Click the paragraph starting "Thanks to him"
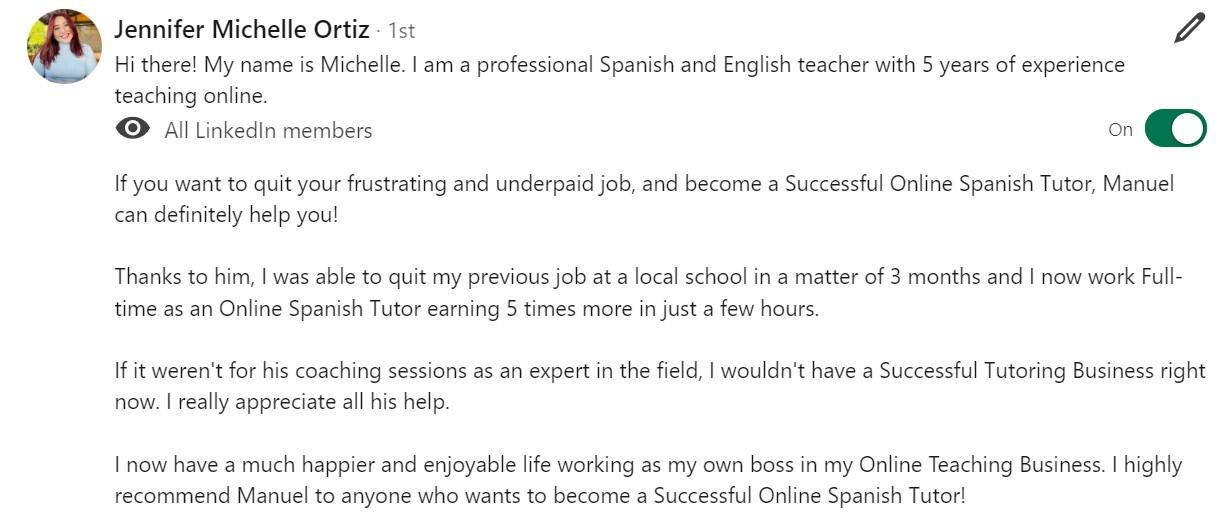This screenshot has height=517, width=1220. coord(648,277)
